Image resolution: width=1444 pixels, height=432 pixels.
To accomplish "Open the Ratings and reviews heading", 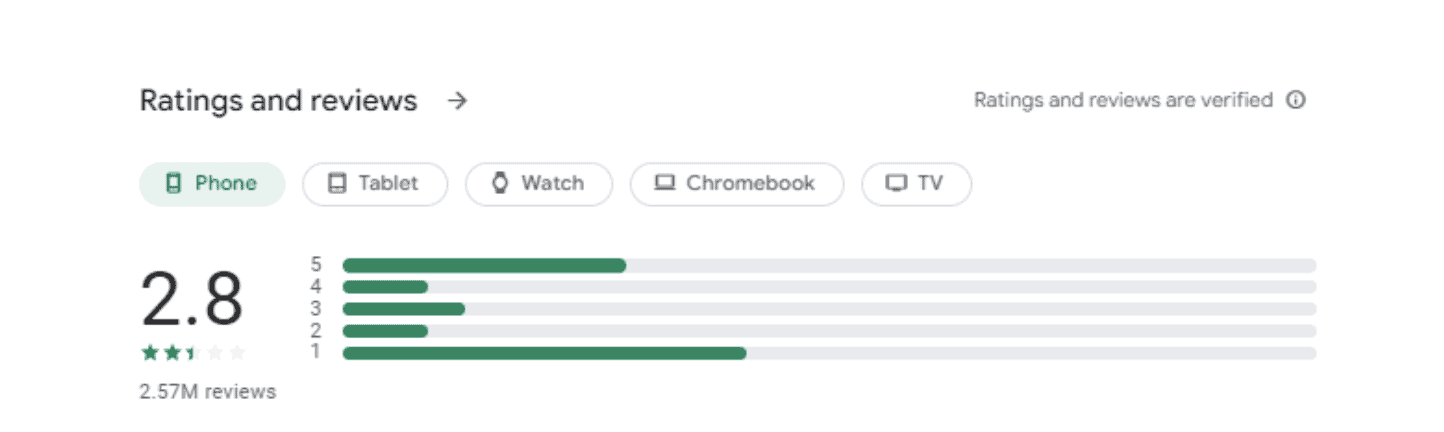I will point(278,101).
